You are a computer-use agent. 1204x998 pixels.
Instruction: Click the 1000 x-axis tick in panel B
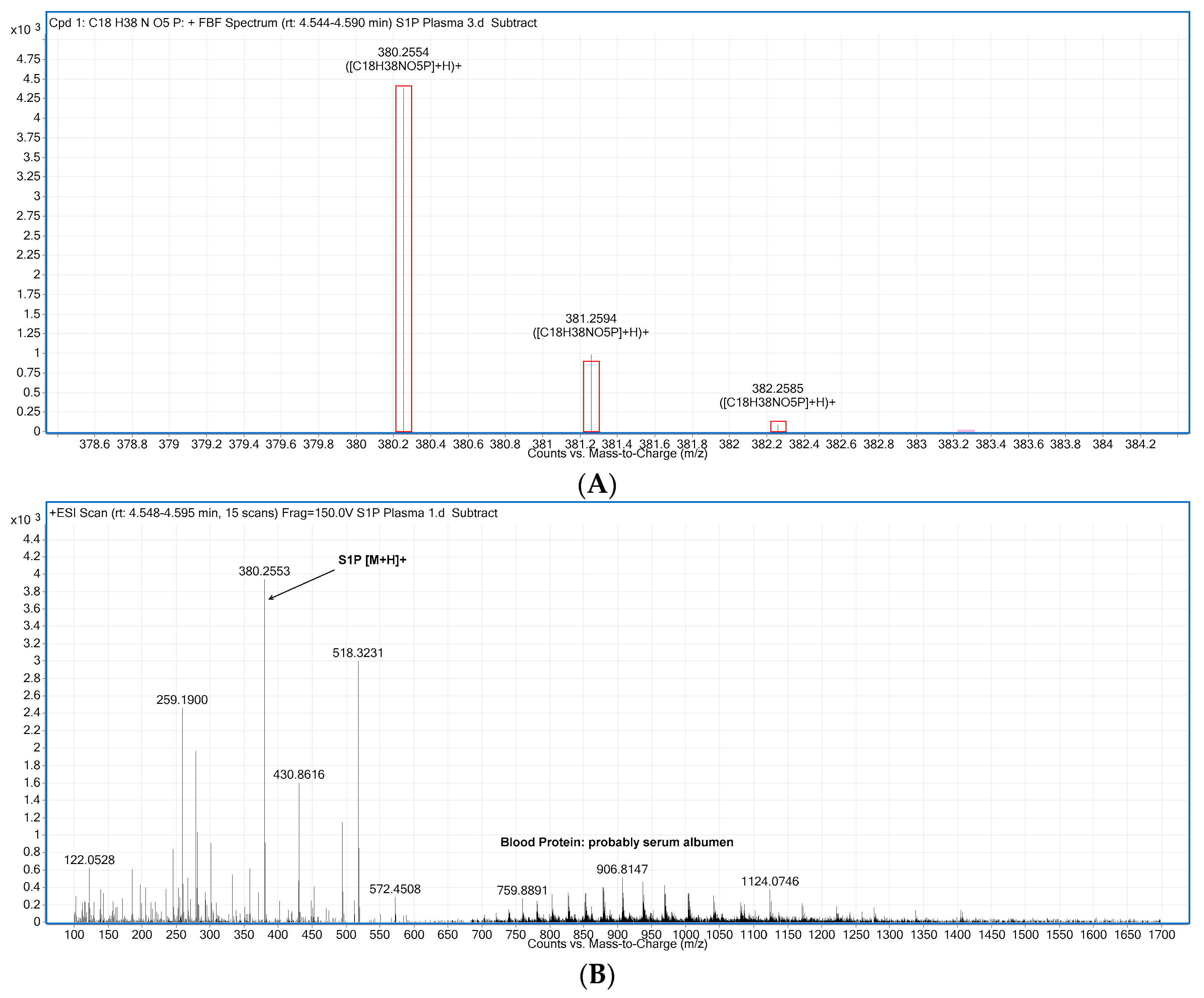click(x=686, y=934)
